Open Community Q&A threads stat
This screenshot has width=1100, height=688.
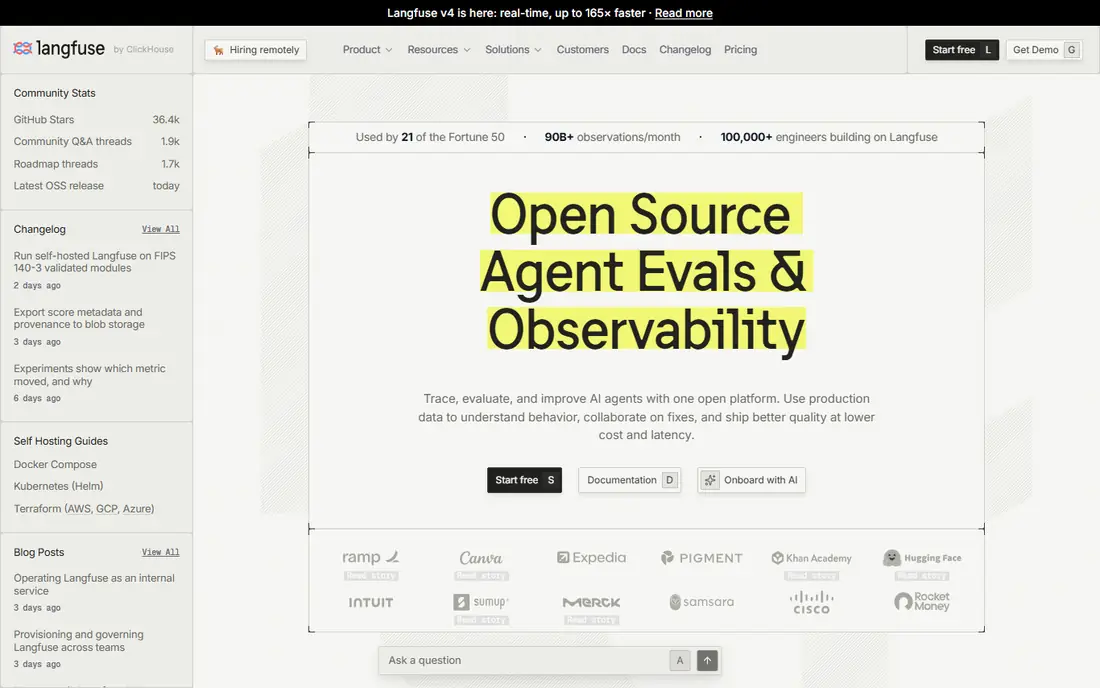(x=96, y=142)
